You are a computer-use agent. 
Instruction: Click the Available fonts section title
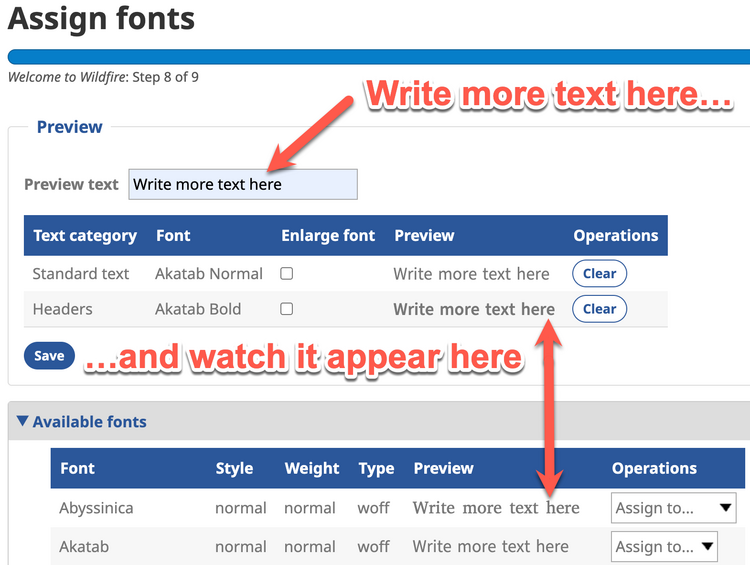click(x=90, y=422)
